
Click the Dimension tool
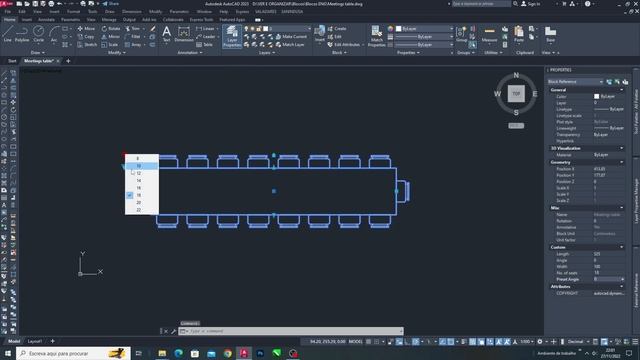click(x=184, y=34)
